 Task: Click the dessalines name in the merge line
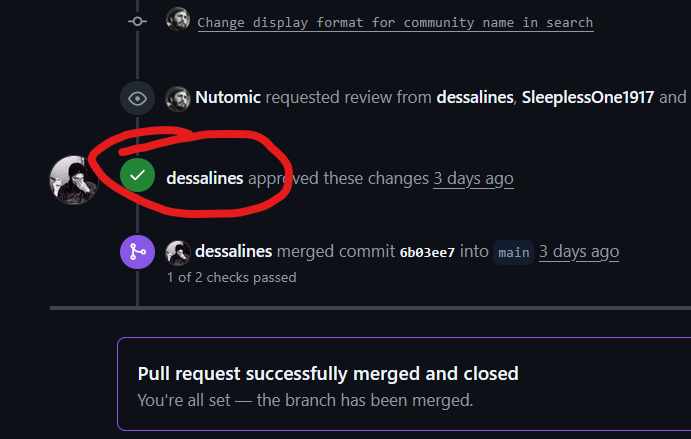pos(234,251)
